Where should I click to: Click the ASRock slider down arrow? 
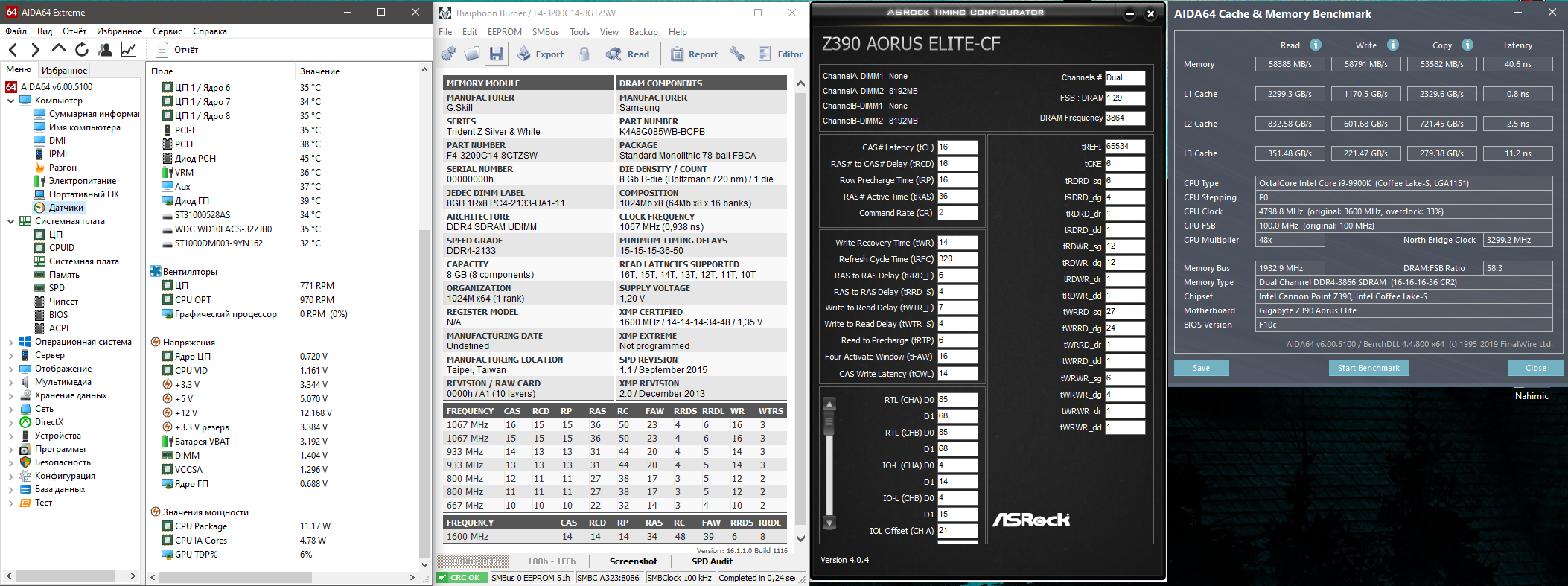[x=829, y=523]
